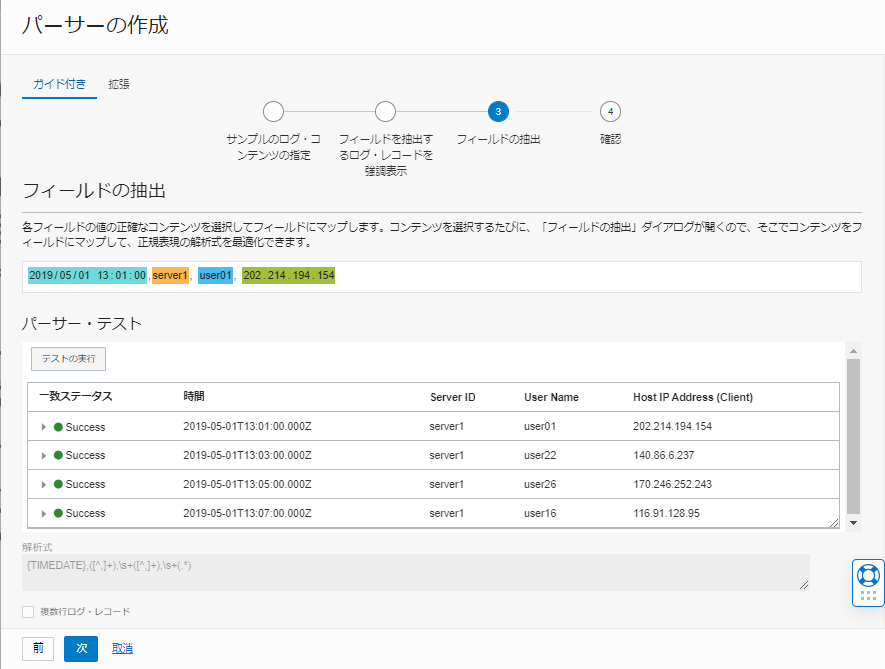Select the green highlighted IP address field
Screen dimensions: 885x669
(288, 275)
